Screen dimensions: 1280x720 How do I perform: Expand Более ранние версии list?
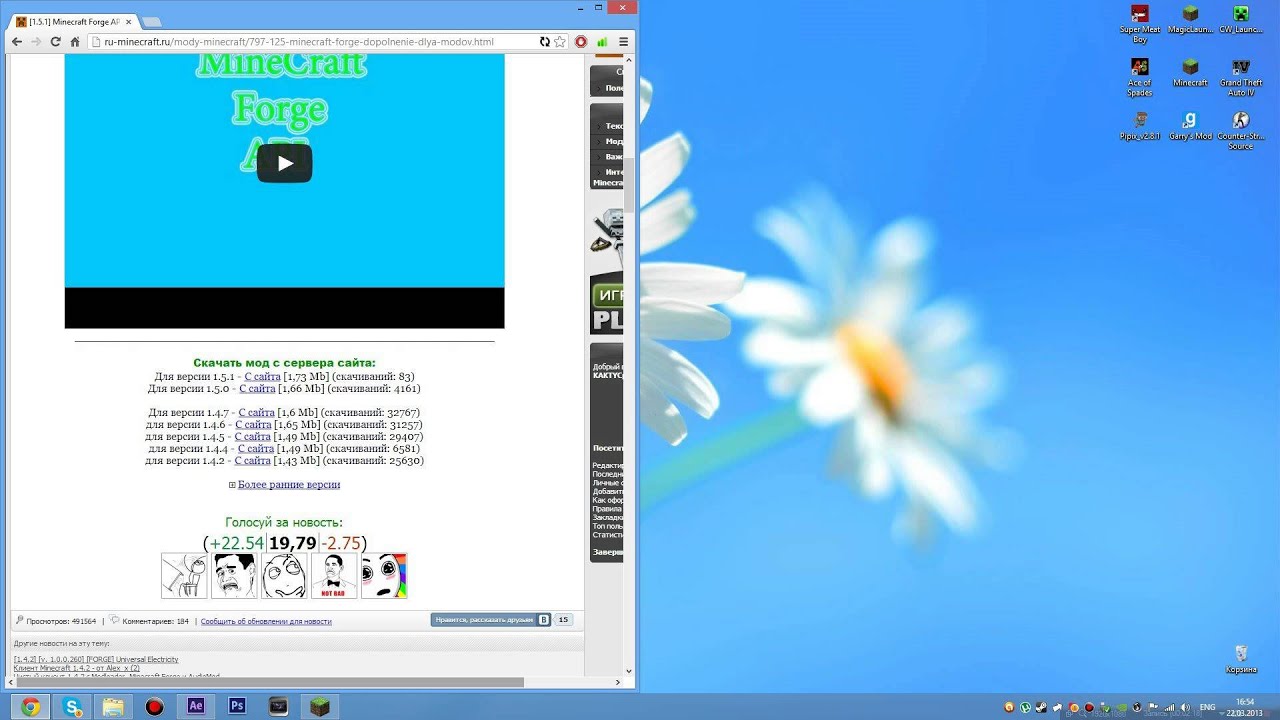(289, 484)
